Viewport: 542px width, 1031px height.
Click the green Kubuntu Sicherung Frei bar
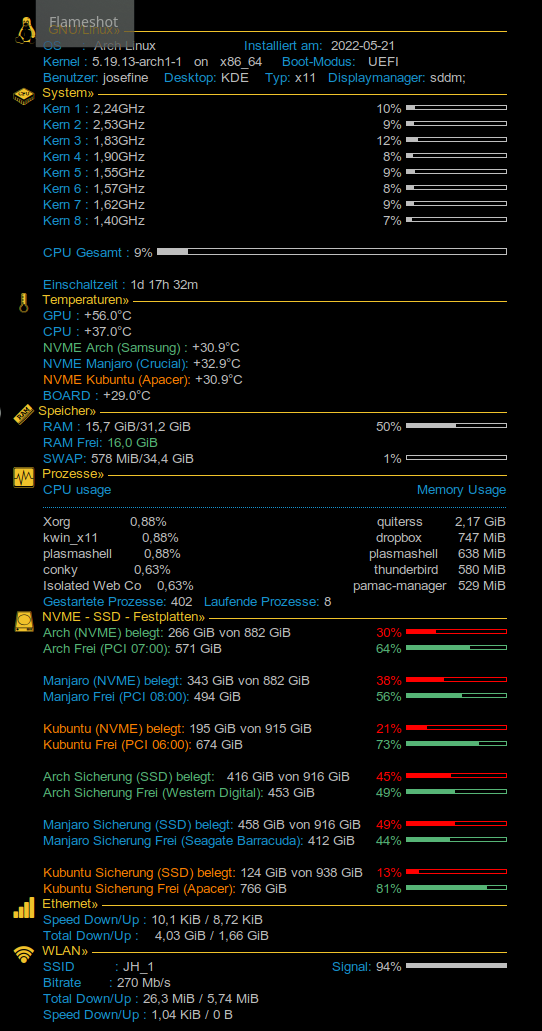click(456, 888)
